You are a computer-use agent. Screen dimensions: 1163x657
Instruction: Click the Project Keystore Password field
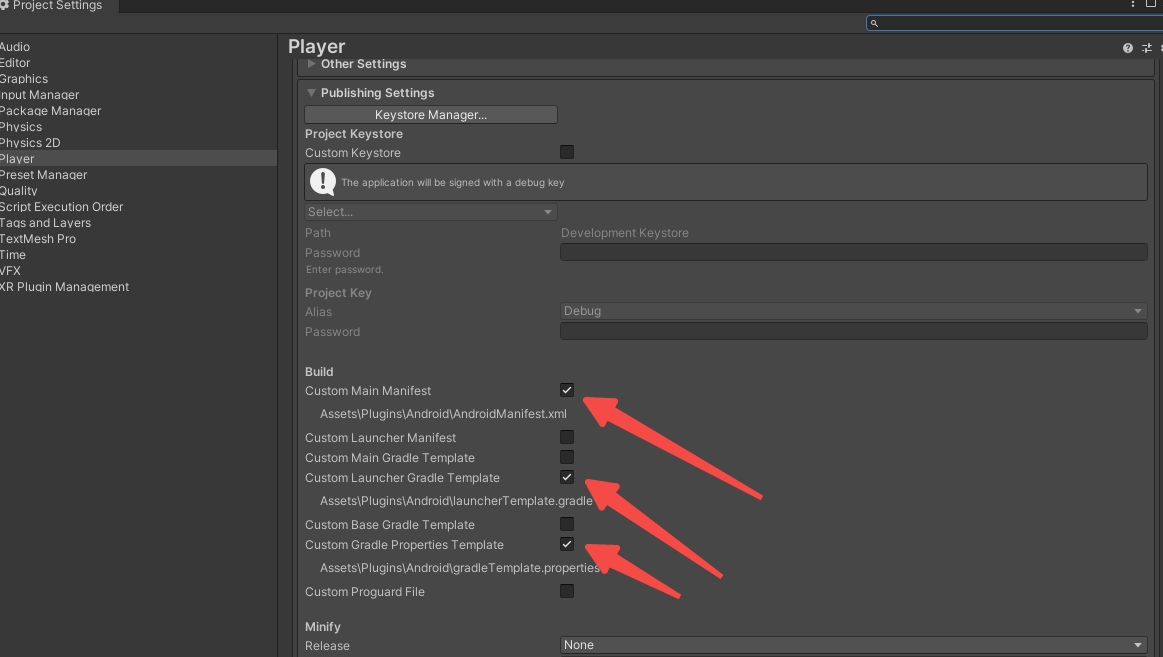click(x=853, y=253)
